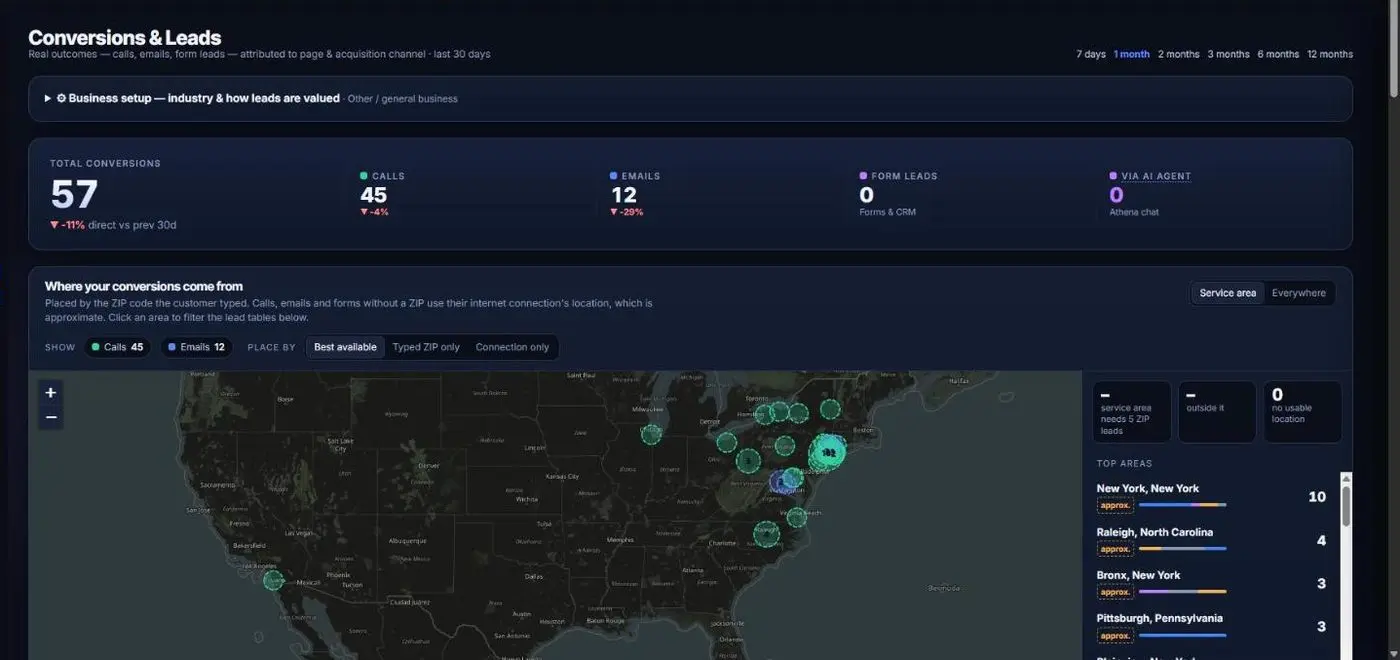The width and height of the screenshot is (1400, 660).
Task: Click the Calls count 45 stat
Action: (x=373, y=195)
